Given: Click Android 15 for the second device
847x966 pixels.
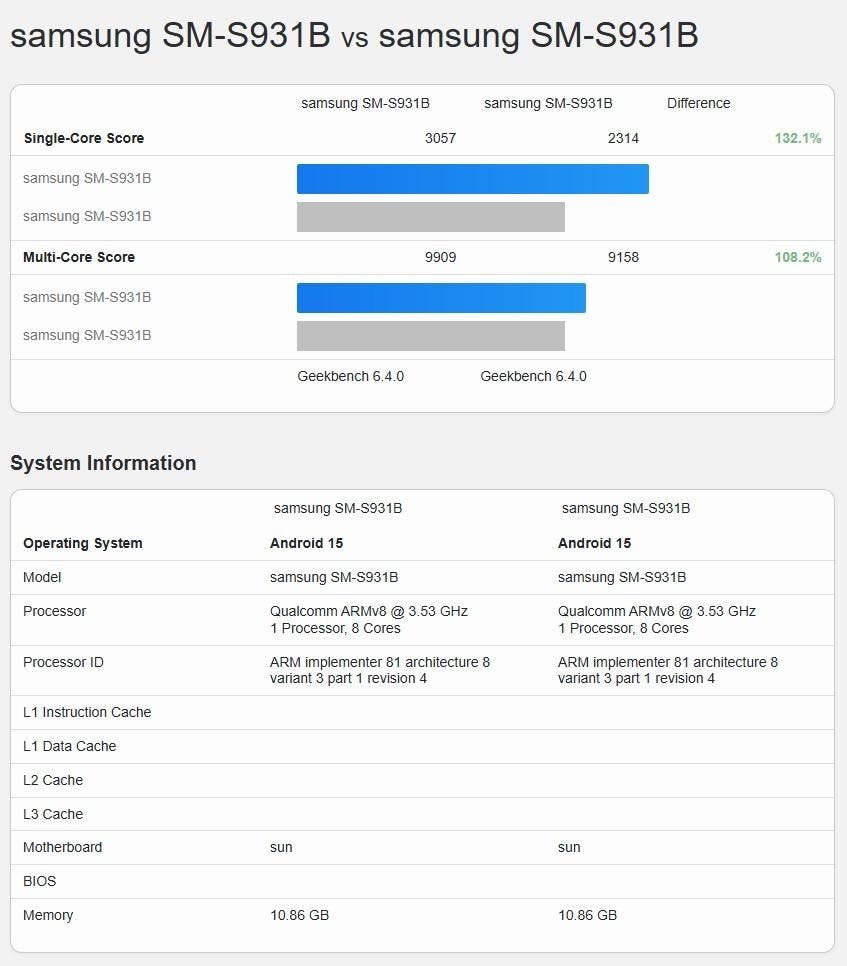Looking at the screenshot, I should [594, 543].
